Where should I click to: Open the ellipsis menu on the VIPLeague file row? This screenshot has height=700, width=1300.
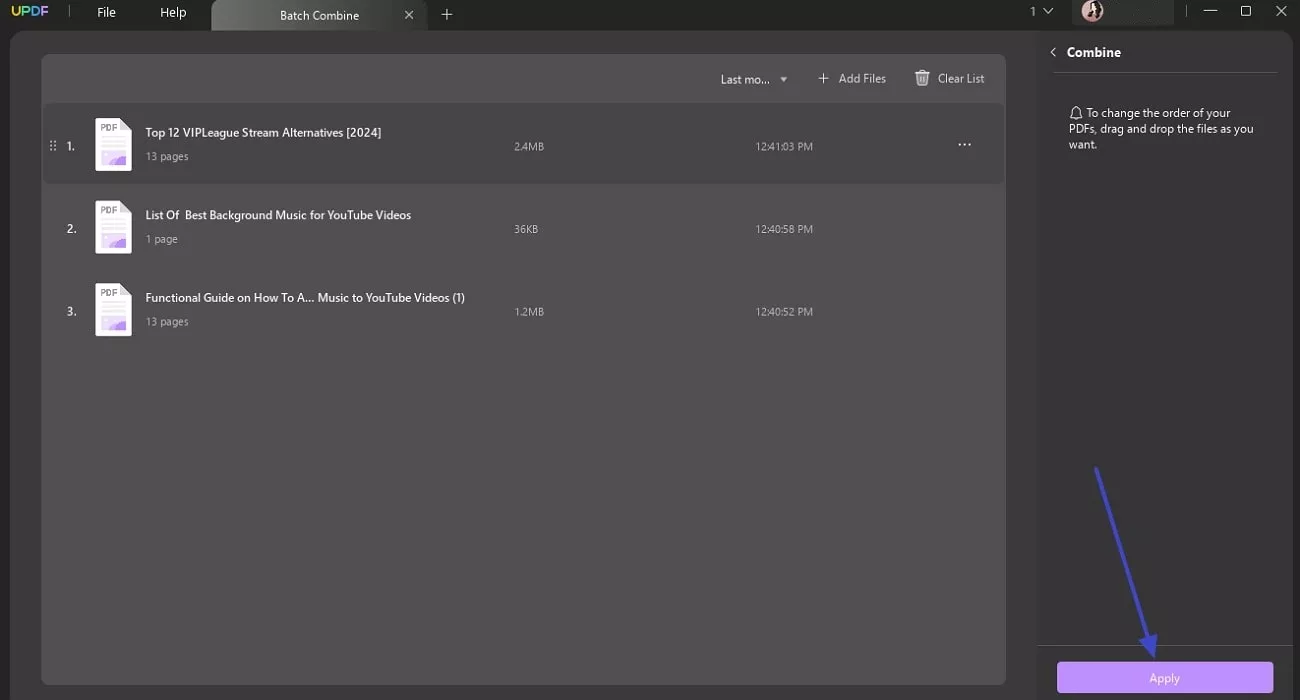[964, 144]
